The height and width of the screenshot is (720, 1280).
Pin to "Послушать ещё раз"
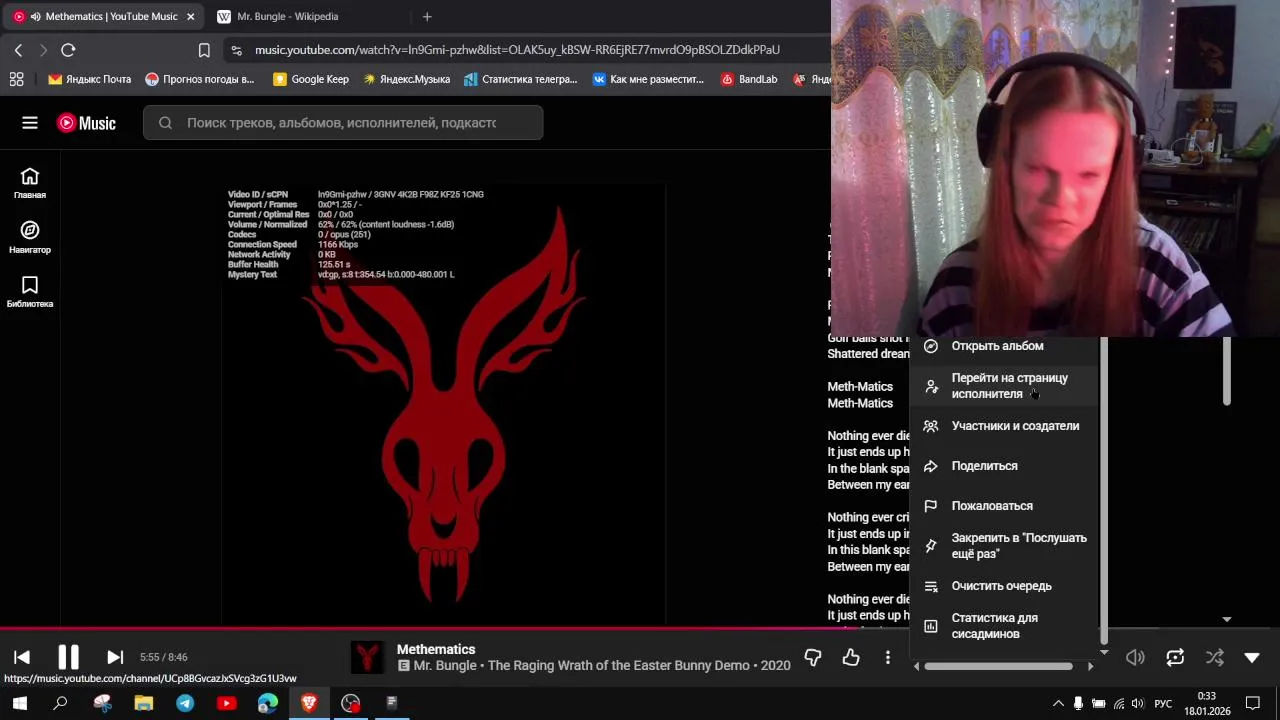(1005, 546)
